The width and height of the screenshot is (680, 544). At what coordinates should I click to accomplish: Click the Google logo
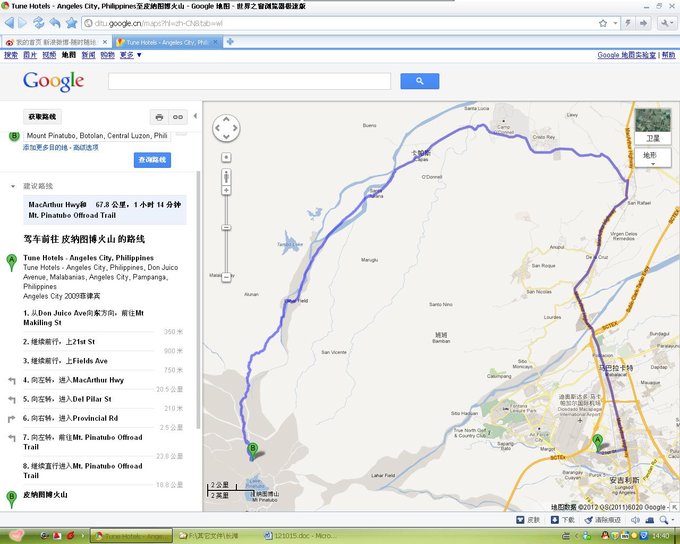point(53,81)
